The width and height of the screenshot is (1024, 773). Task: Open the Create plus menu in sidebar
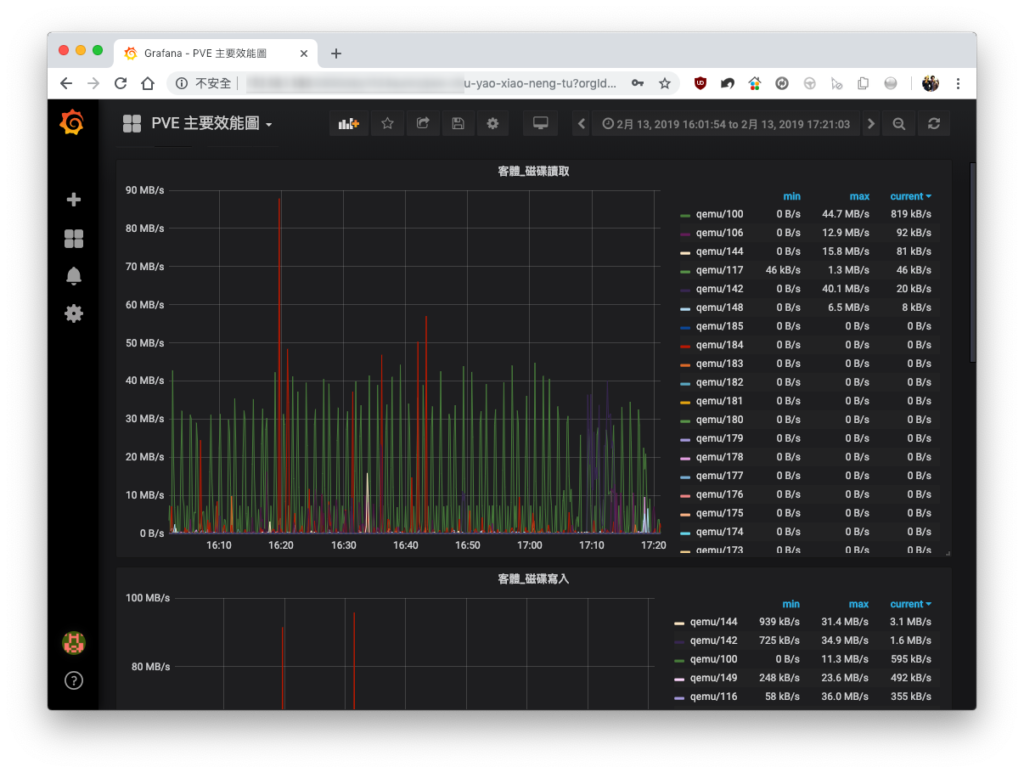[74, 199]
